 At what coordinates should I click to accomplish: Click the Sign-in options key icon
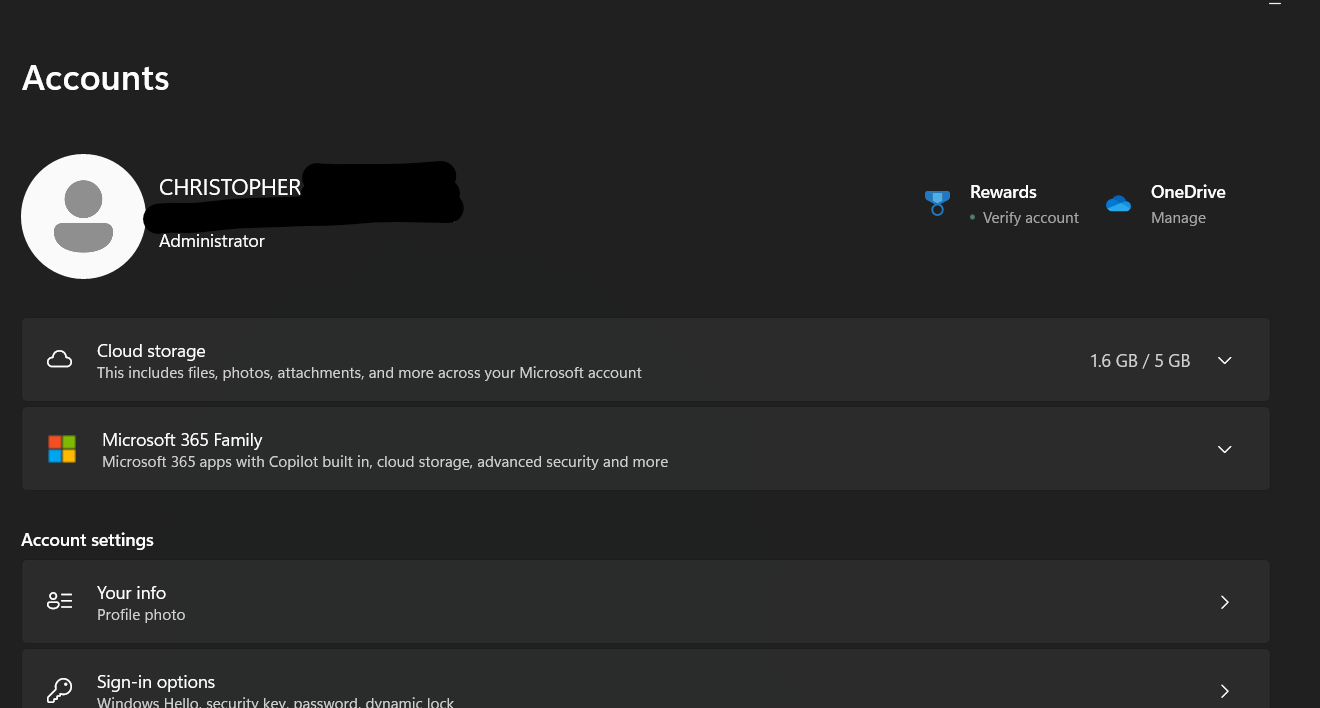click(x=60, y=690)
